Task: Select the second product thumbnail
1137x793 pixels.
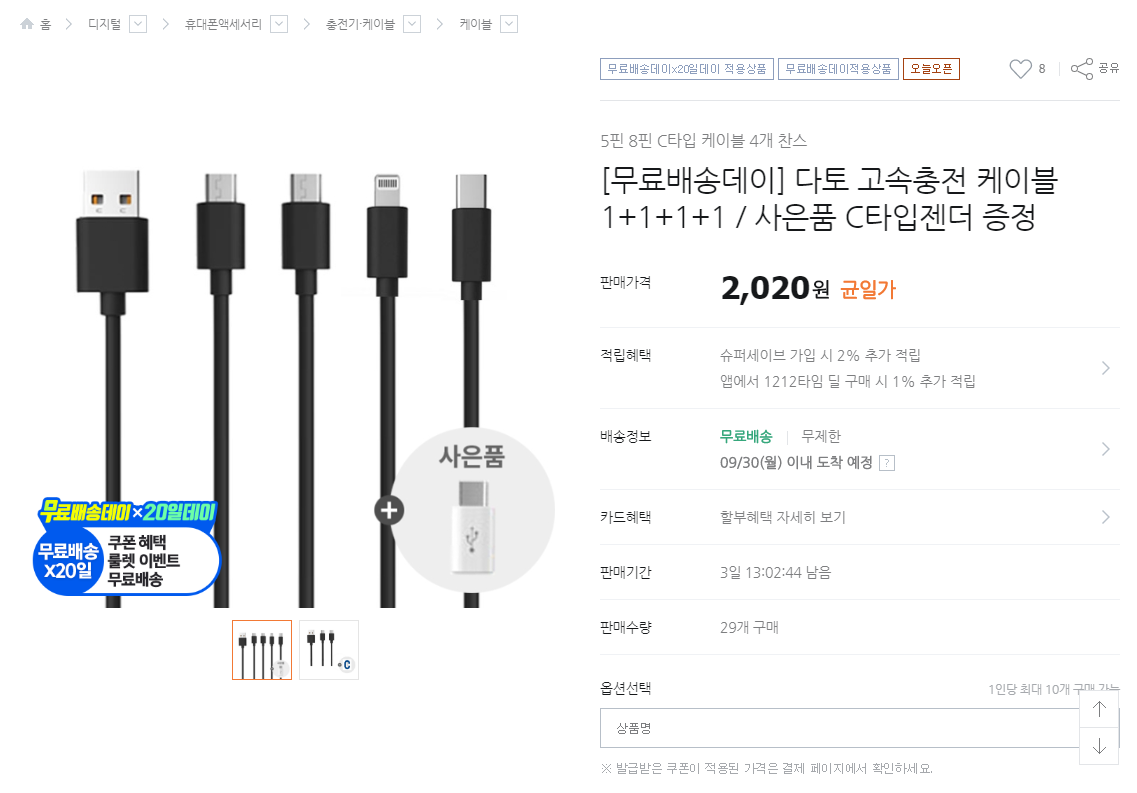Action: 329,650
